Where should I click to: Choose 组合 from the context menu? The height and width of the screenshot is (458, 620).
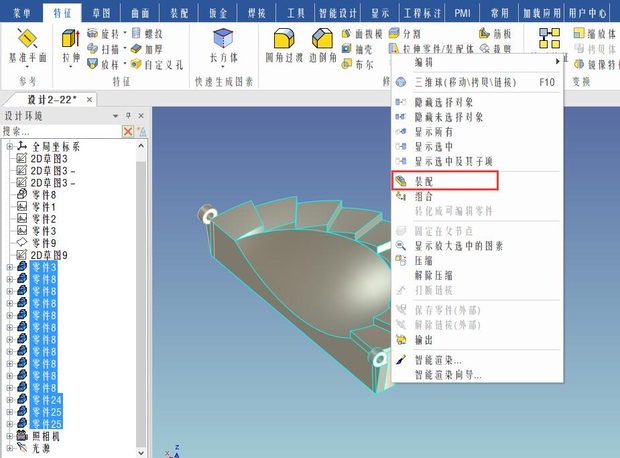click(477, 196)
